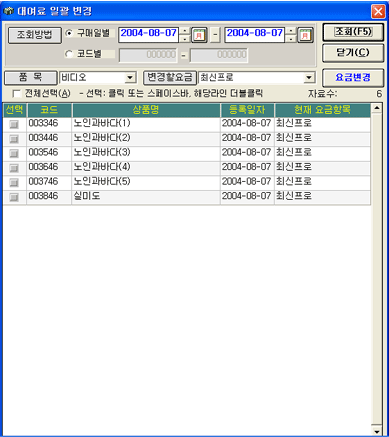Click the 현재 요금항목 column header
This screenshot has width=389, height=437.
322,110
